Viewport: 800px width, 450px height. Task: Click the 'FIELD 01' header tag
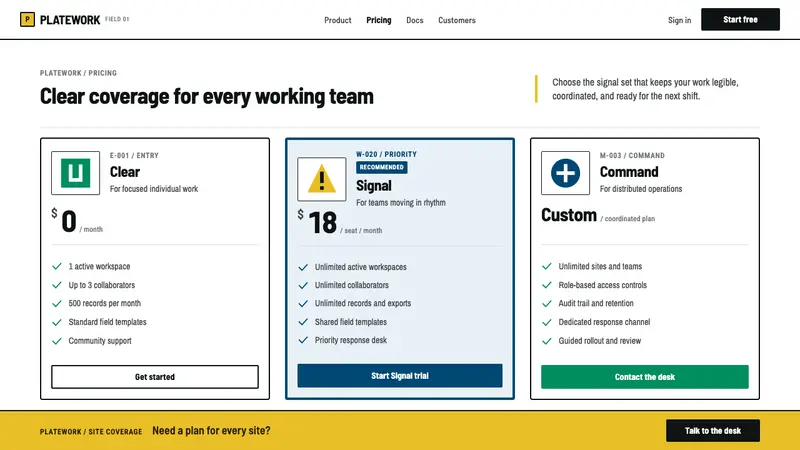pos(117,19)
